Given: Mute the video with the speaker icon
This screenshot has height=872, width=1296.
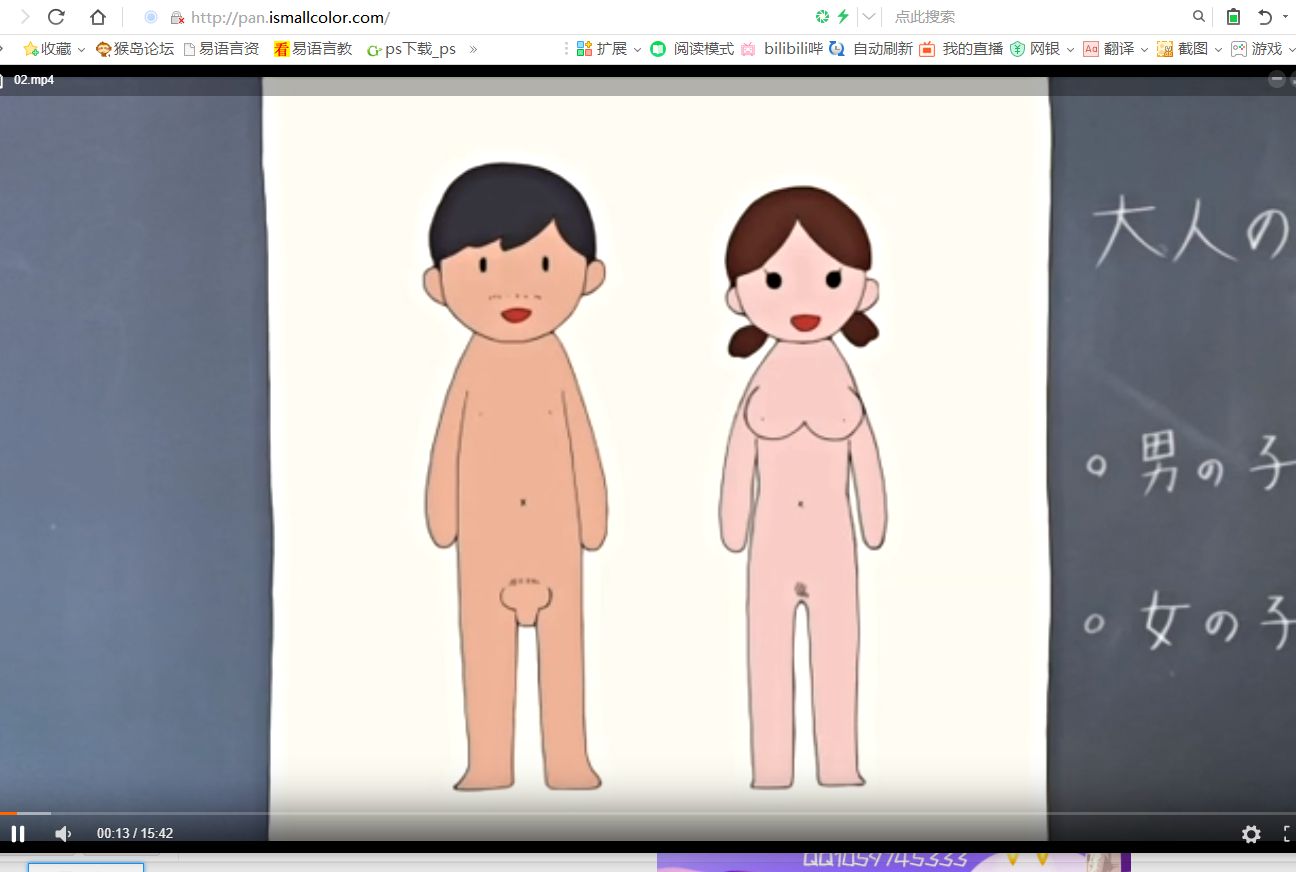Looking at the screenshot, I should coord(63,834).
